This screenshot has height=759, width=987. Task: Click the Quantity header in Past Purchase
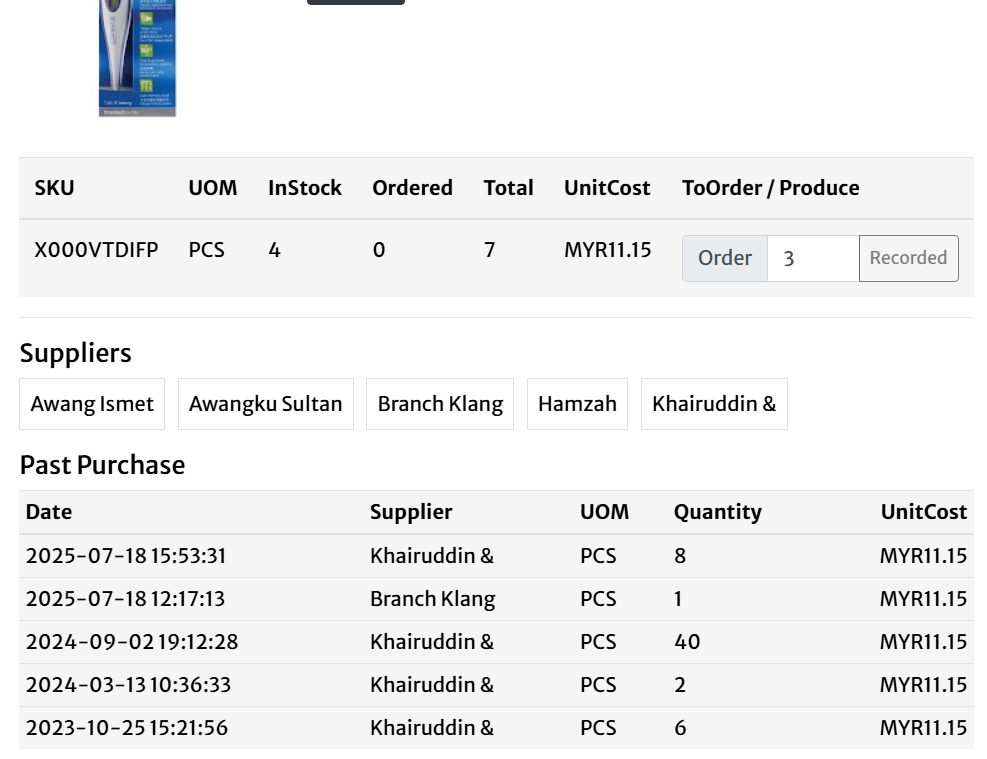pyautogui.click(x=717, y=512)
